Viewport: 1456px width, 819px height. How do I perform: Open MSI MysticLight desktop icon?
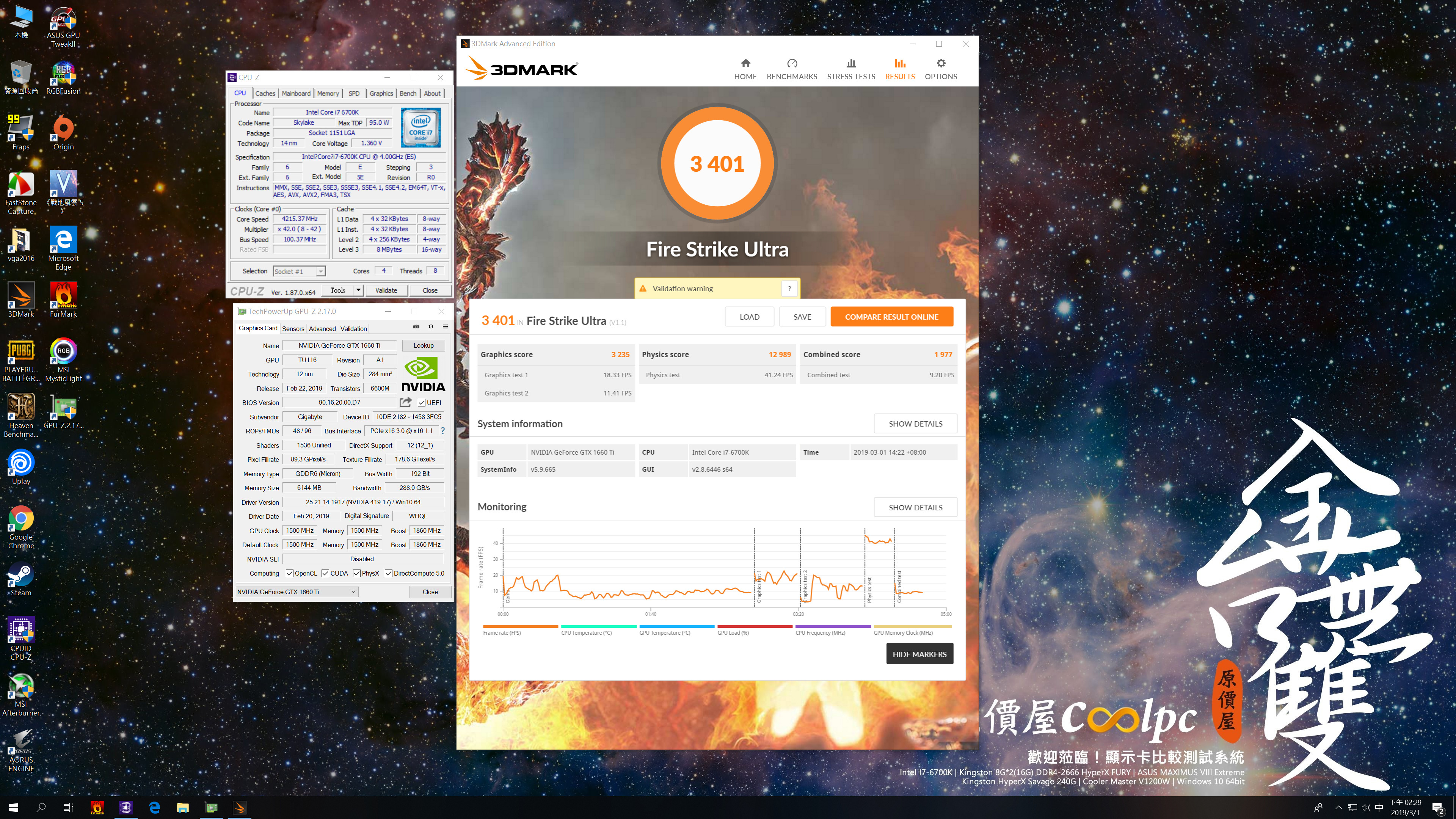(63, 359)
